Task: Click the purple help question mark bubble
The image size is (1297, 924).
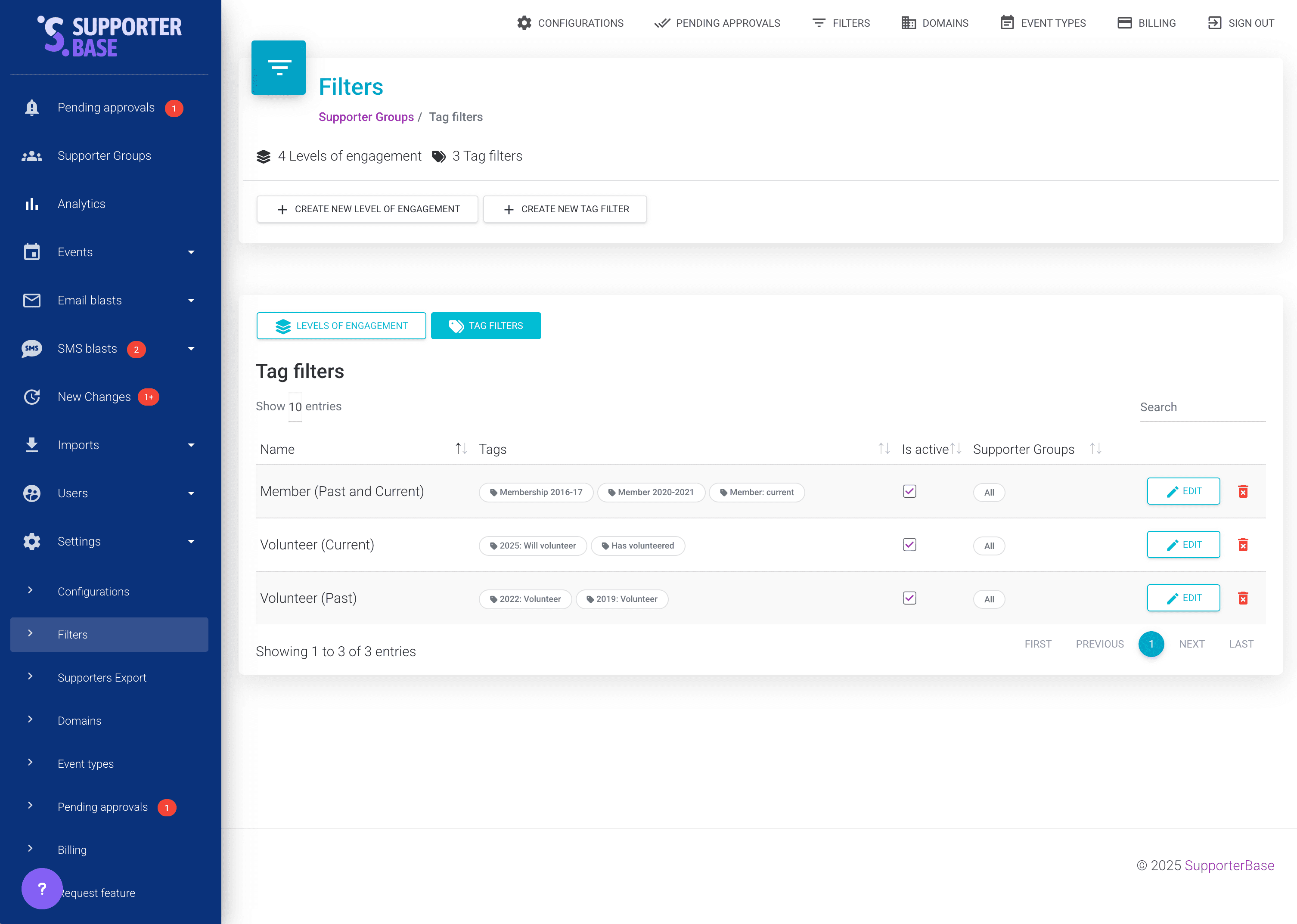Action: [x=41, y=888]
